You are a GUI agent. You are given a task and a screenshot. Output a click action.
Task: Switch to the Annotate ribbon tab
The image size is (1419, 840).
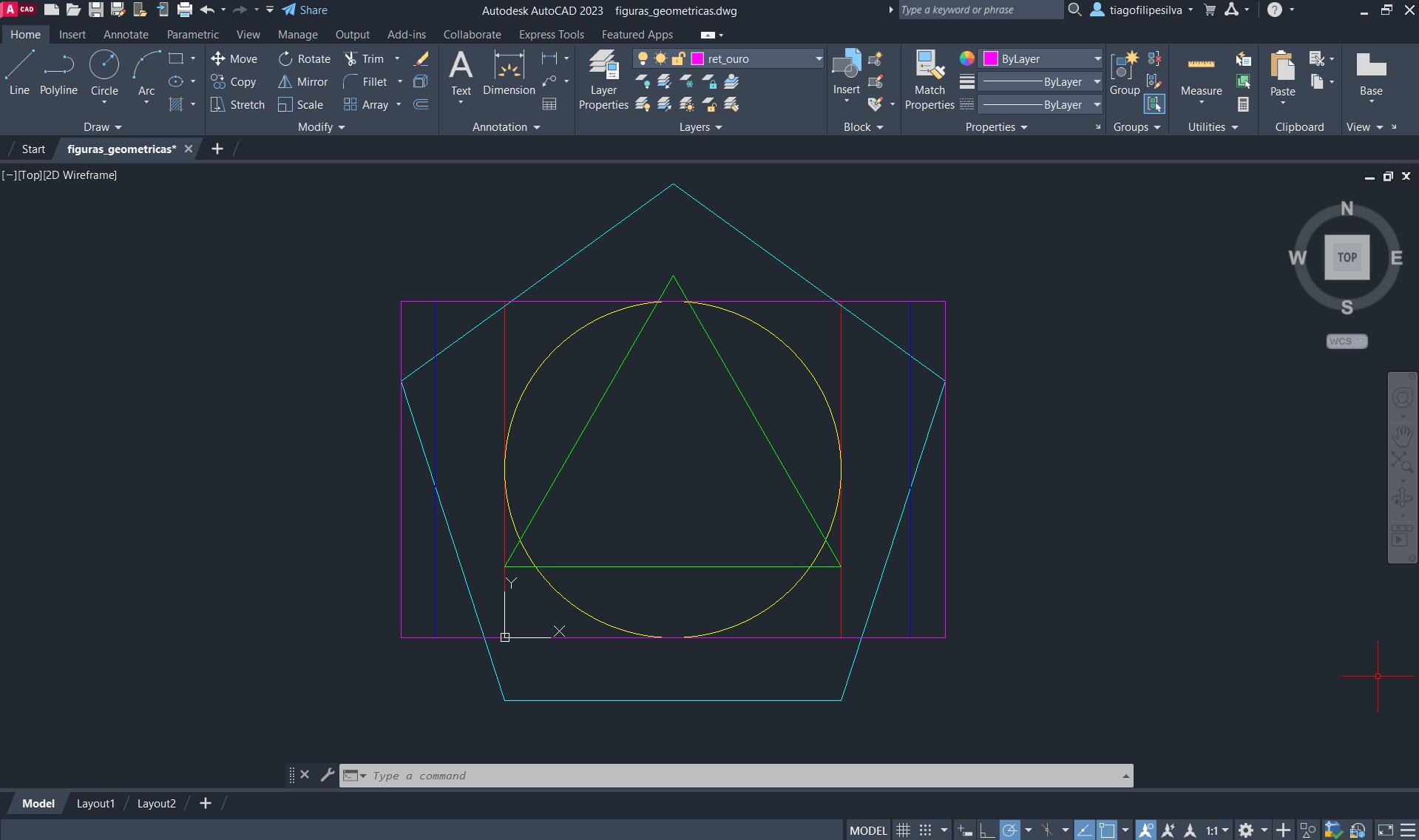tap(126, 35)
